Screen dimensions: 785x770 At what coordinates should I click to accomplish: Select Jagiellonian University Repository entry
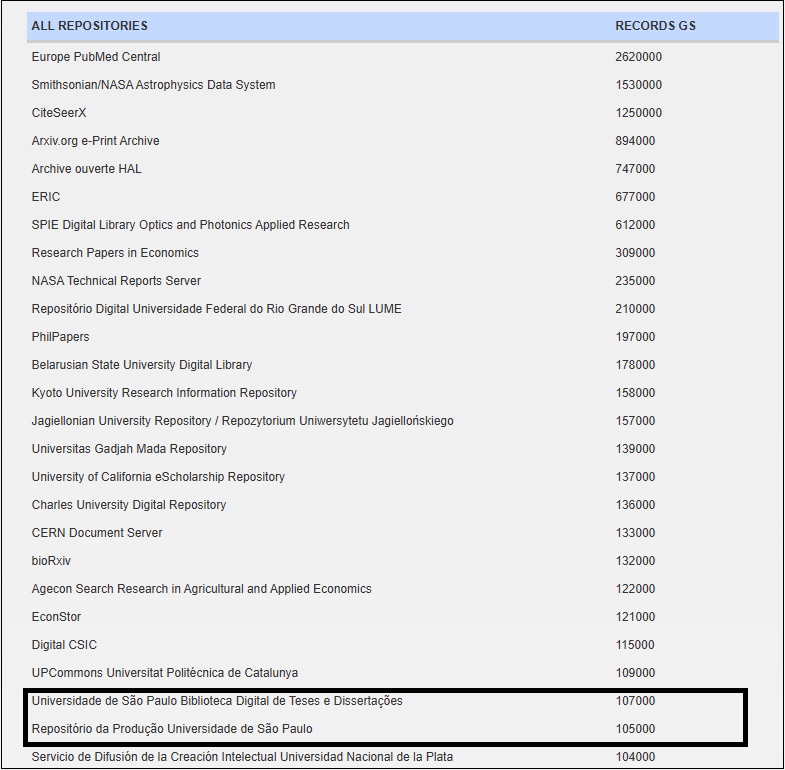[x=242, y=421]
